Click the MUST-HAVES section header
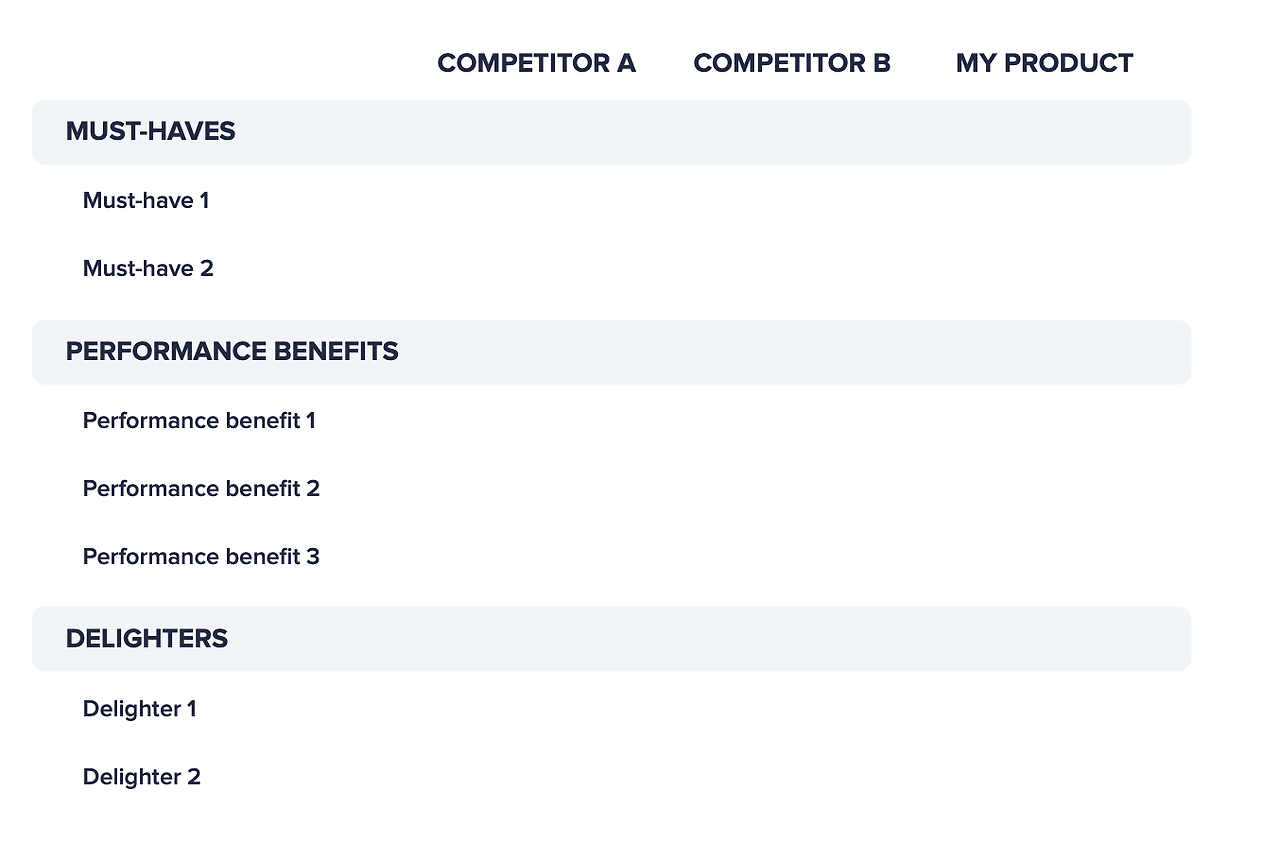This screenshot has width=1280, height=843. tap(611, 132)
